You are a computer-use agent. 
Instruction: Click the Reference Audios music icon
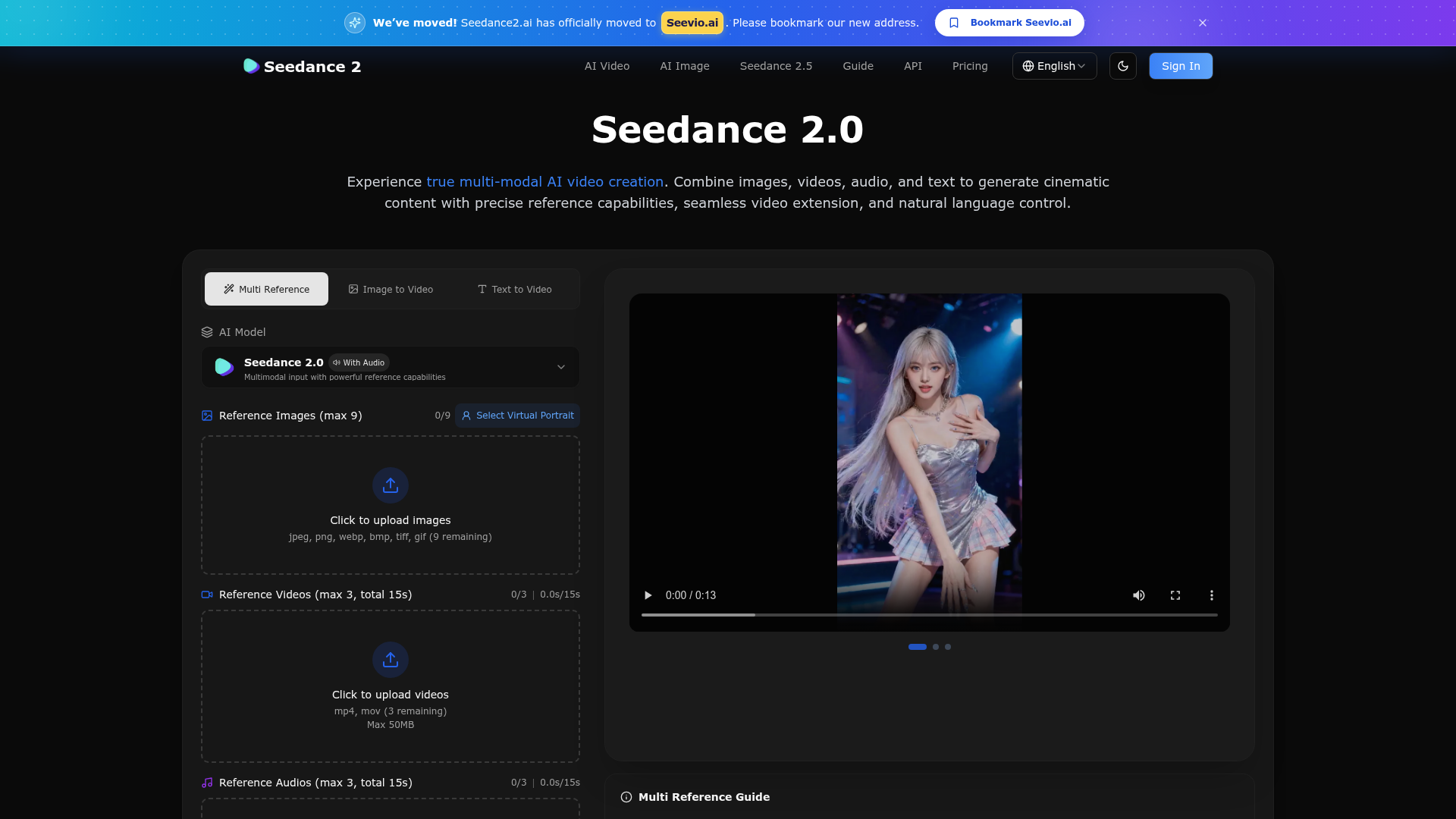coord(207,783)
